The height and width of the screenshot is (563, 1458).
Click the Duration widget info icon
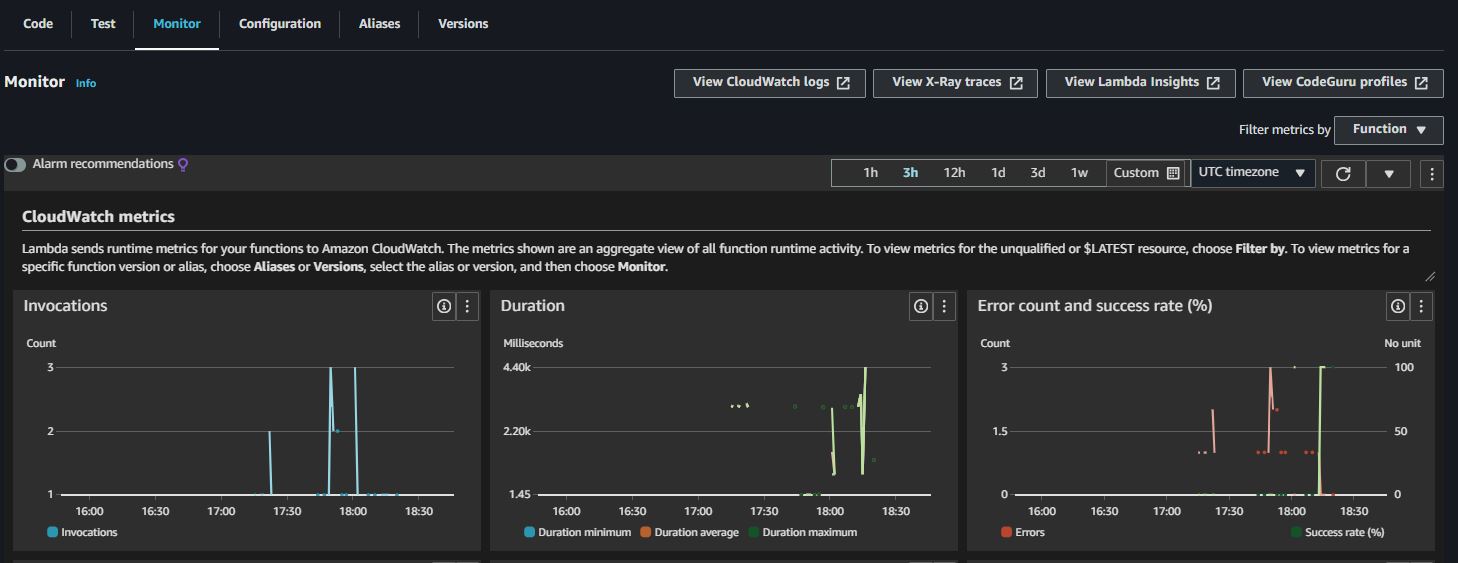pyautogui.click(x=921, y=306)
